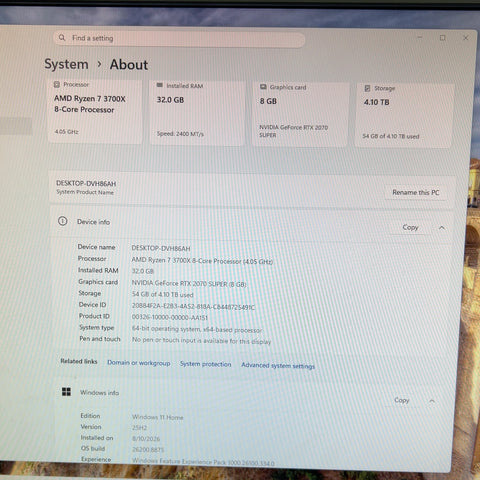Click the Speed: 2400 MT/s text
This screenshot has width=480, height=480.
(x=180, y=134)
